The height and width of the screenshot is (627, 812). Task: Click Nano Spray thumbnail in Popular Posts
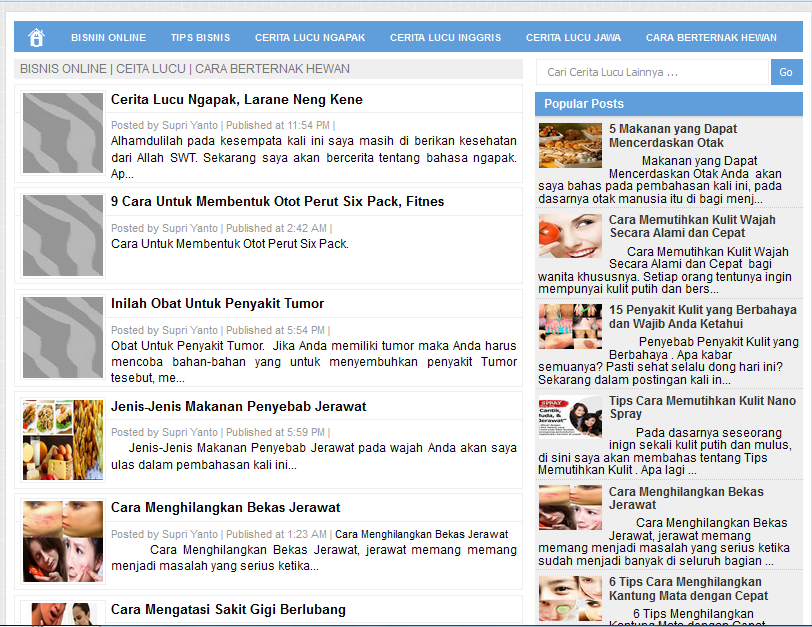(x=570, y=417)
